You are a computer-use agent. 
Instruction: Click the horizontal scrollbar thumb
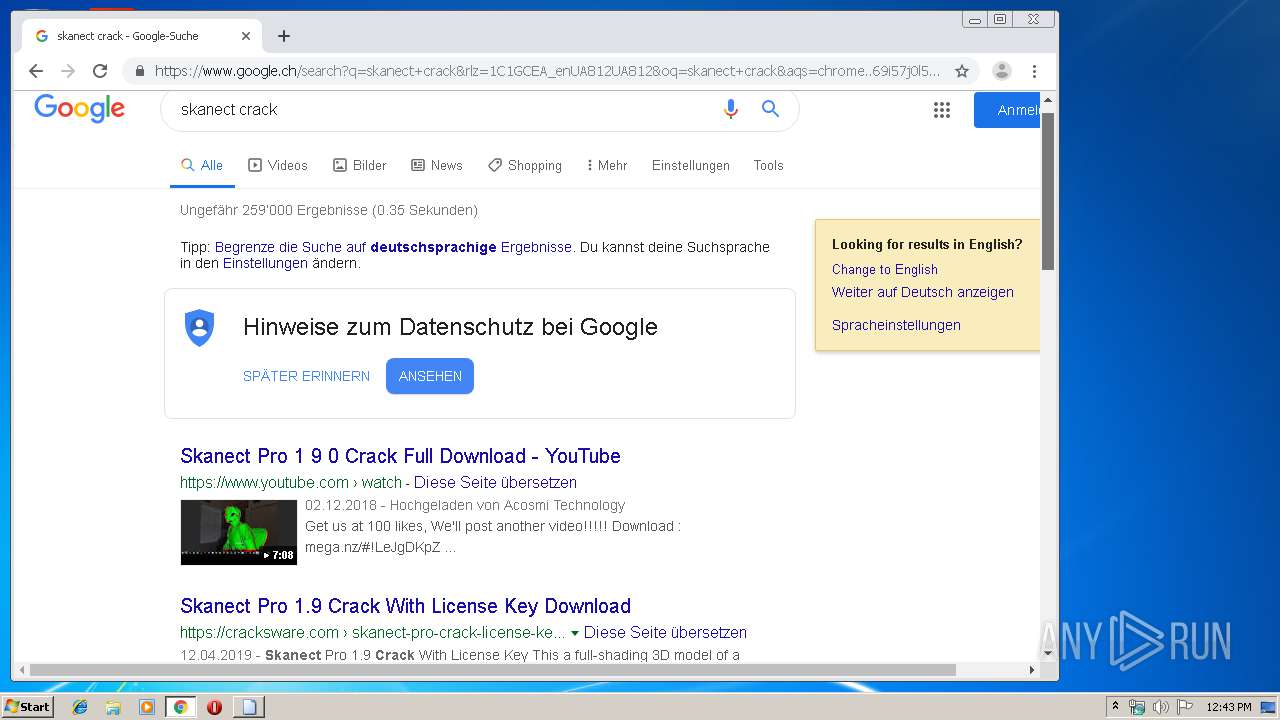pyautogui.click(x=492, y=669)
